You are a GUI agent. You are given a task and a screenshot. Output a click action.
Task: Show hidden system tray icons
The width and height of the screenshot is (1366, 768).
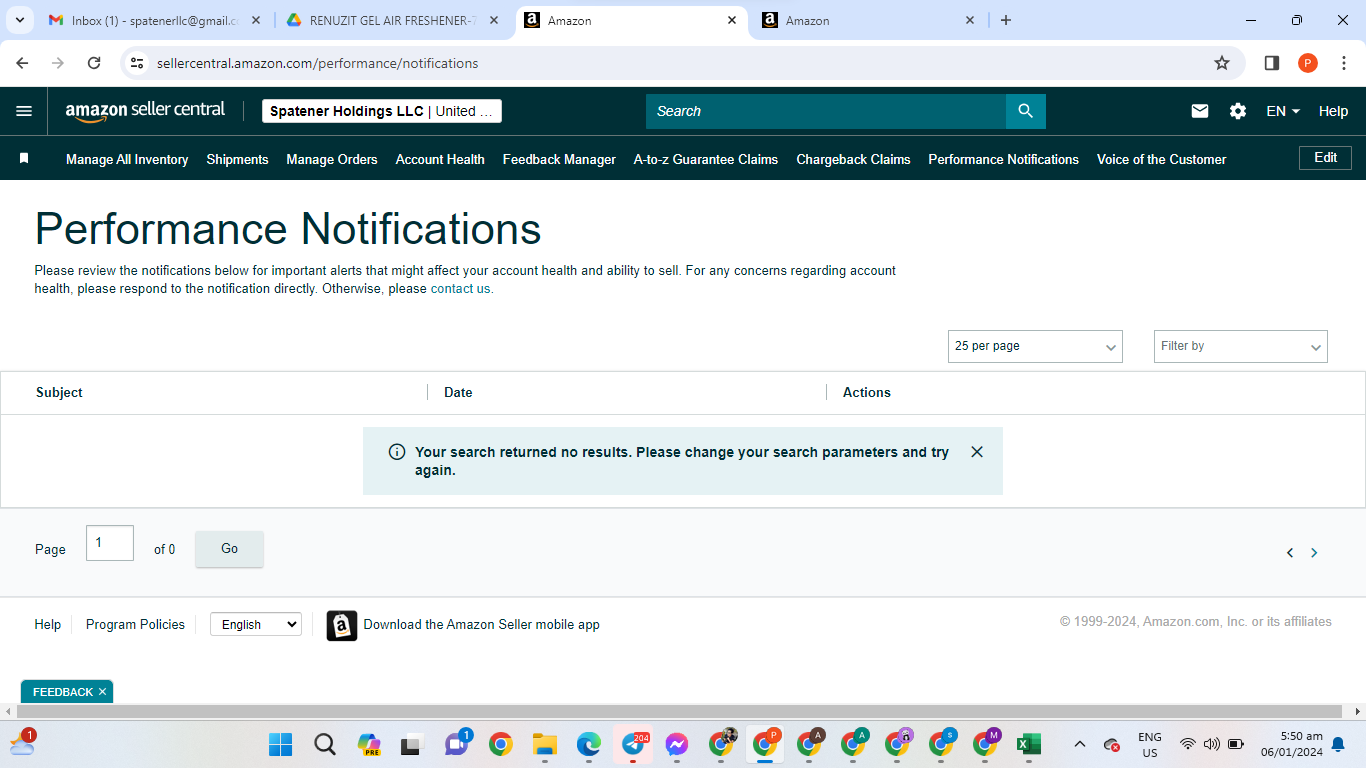(1080, 745)
